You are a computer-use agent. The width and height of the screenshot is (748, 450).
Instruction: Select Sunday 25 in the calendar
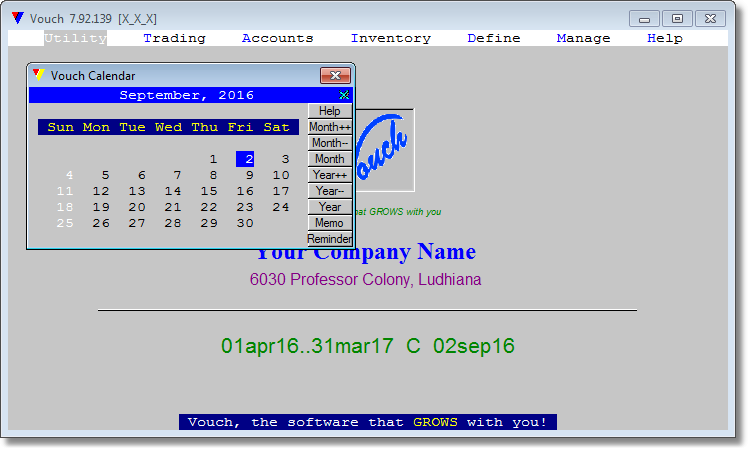point(65,223)
